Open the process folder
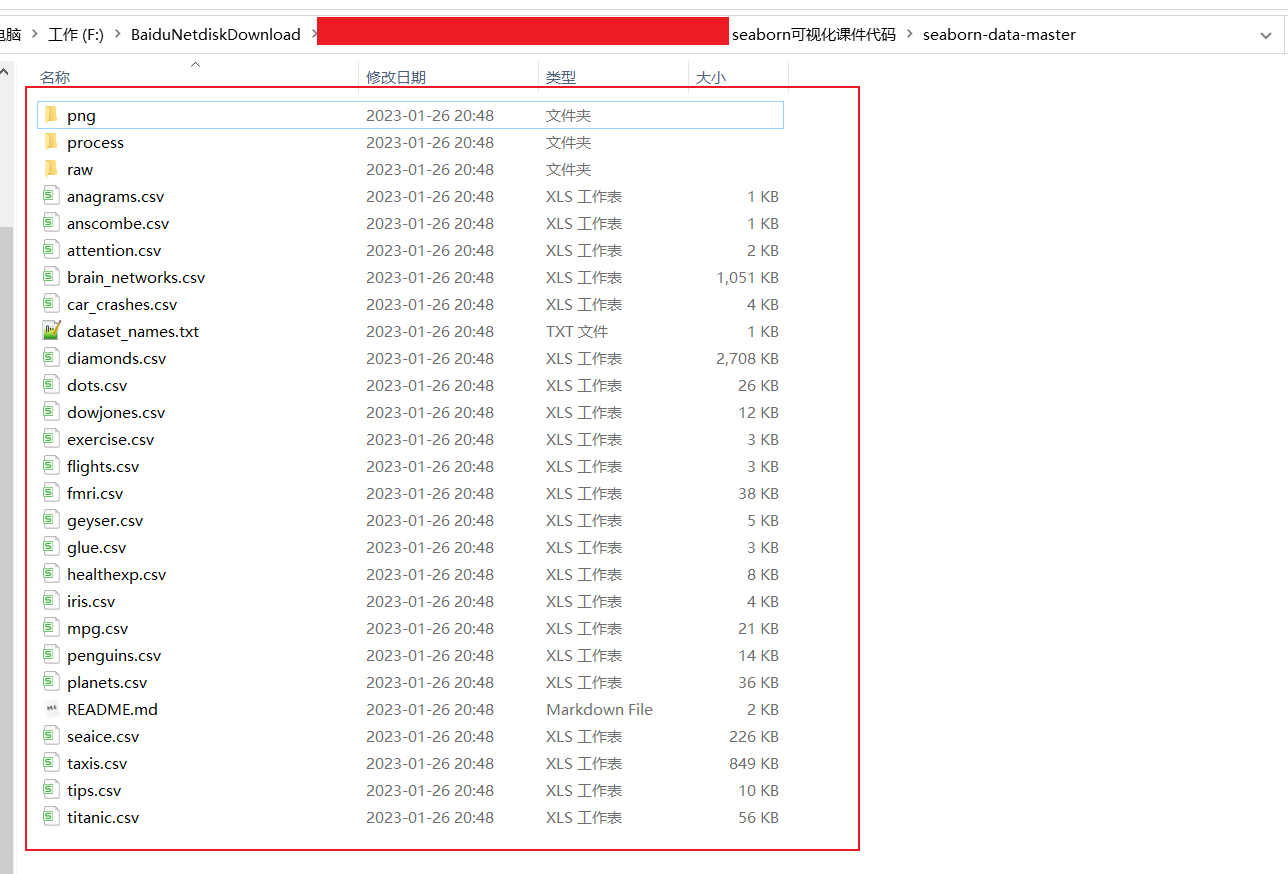The image size is (1288, 874). (x=95, y=142)
